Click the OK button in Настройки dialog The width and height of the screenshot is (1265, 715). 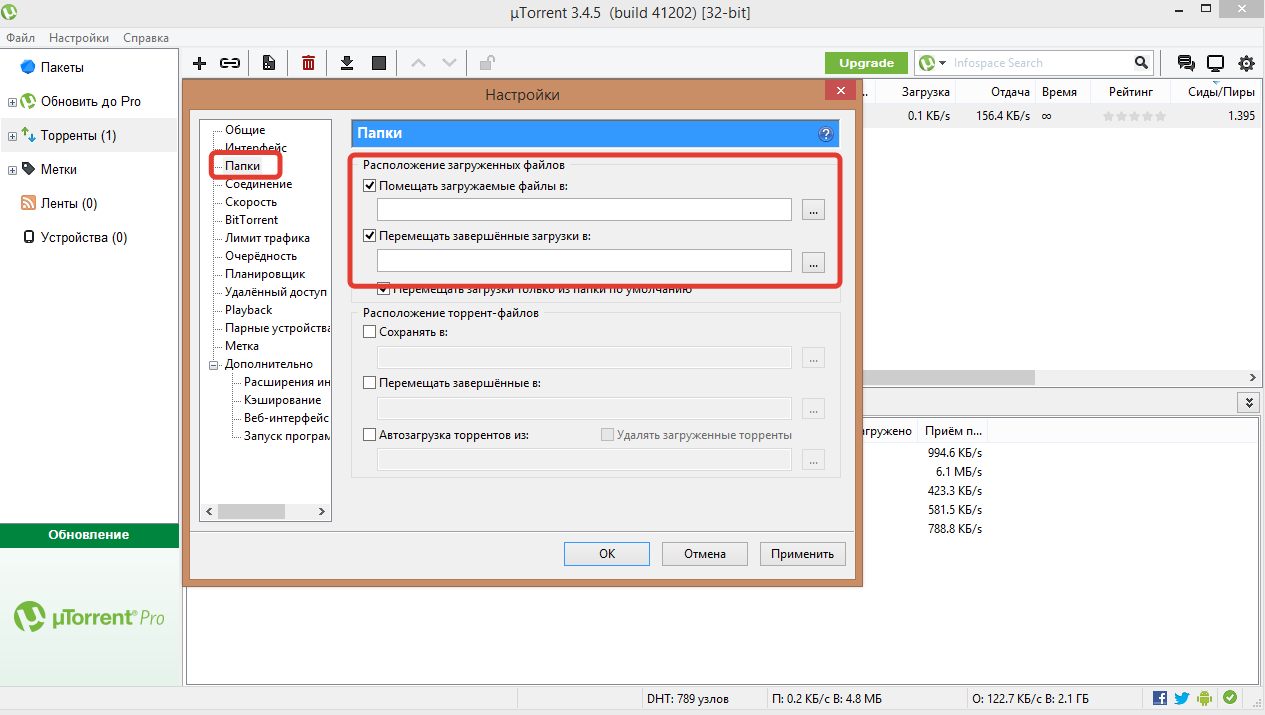tap(607, 554)
